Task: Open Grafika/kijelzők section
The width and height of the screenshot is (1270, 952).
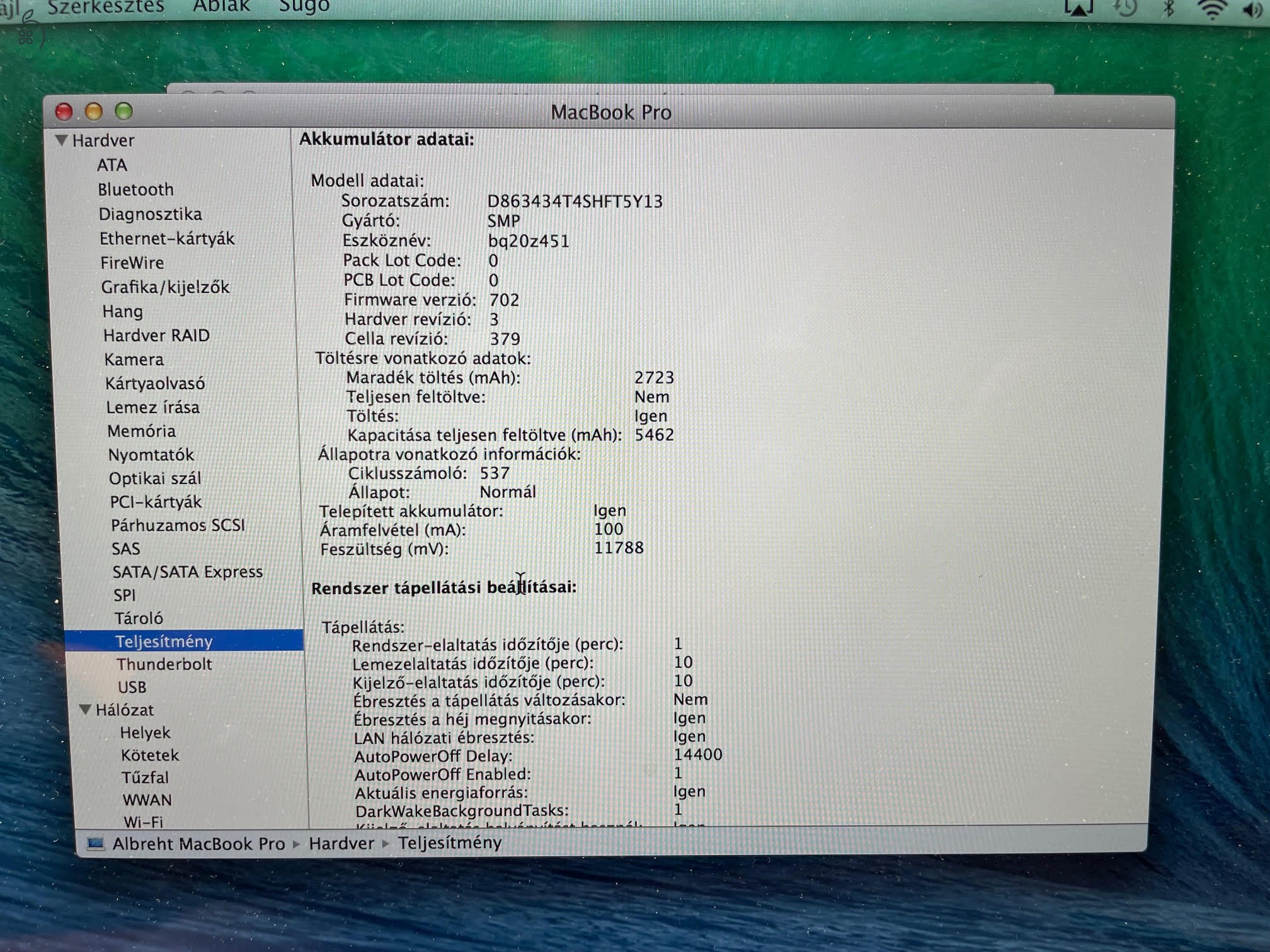Action: 165,287
